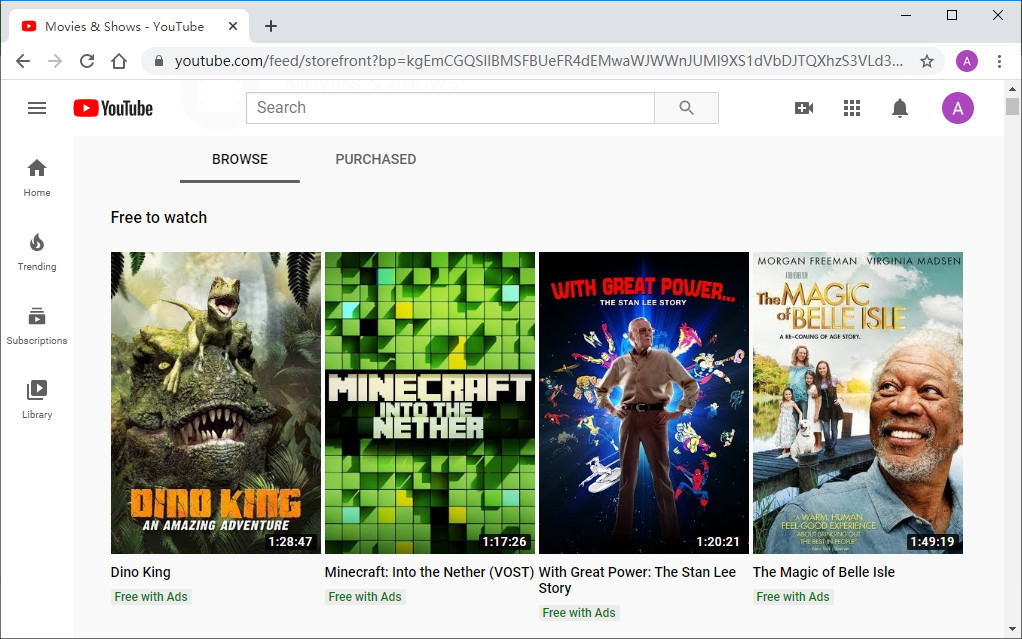
Task: Click the Minecraft: Into the Nether (VOST) title
Action: tap(430, 572)
